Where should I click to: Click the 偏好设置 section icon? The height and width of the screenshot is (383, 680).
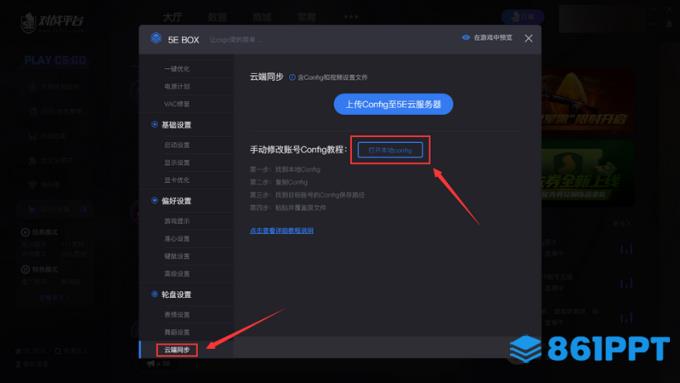(x=154, y=200)
